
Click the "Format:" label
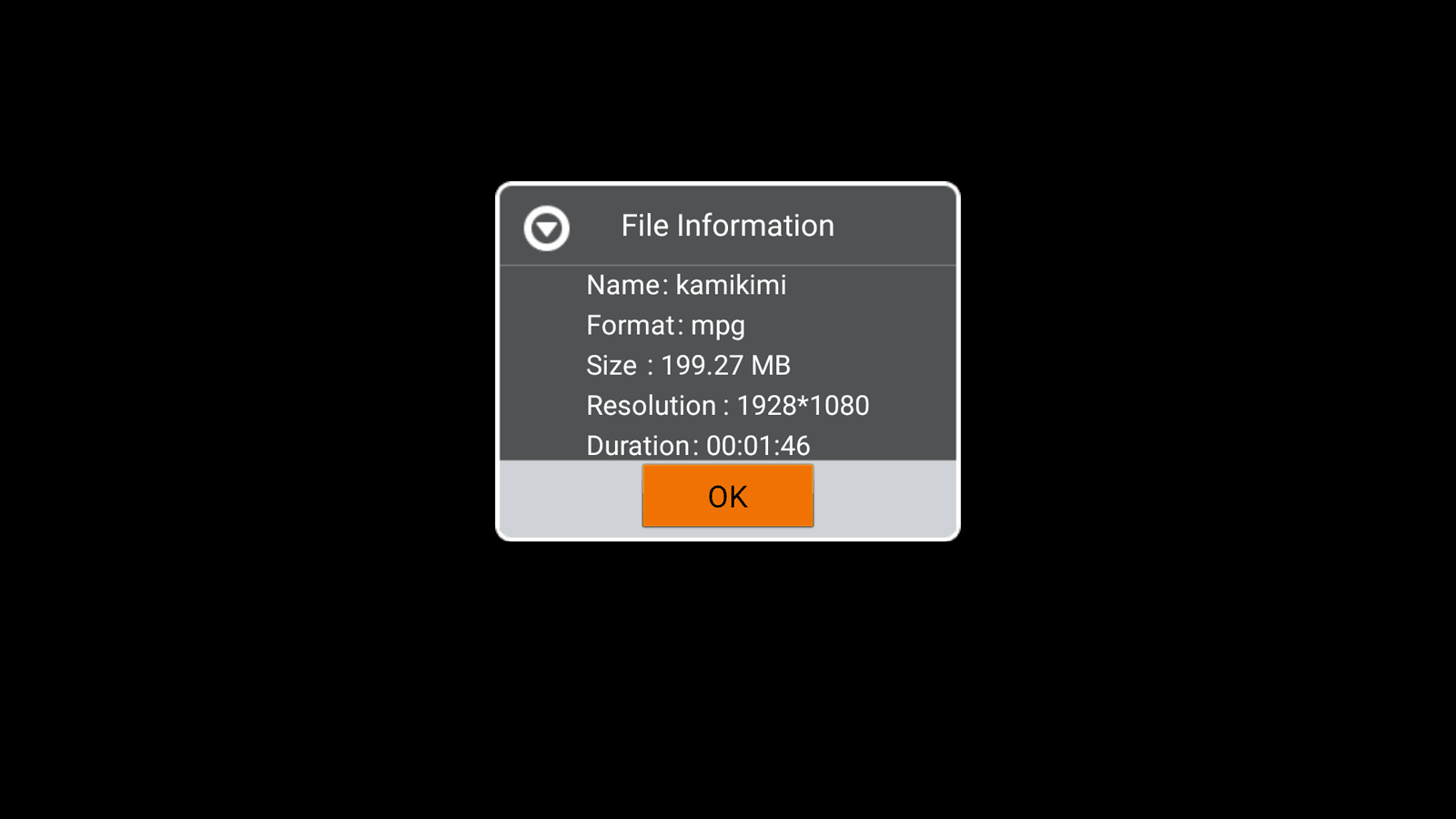(634, 325)
